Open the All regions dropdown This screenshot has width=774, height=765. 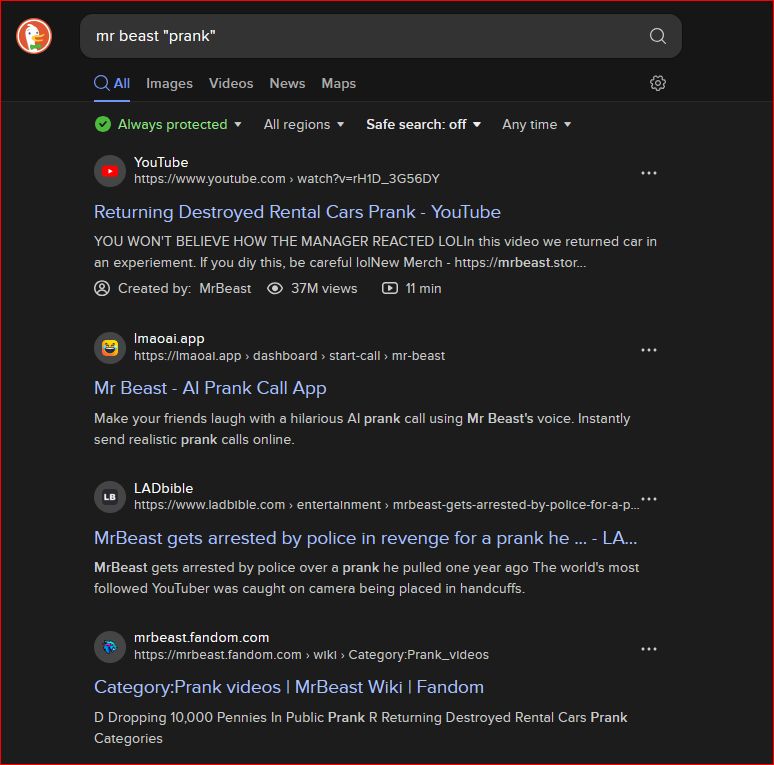click(304, 125)
